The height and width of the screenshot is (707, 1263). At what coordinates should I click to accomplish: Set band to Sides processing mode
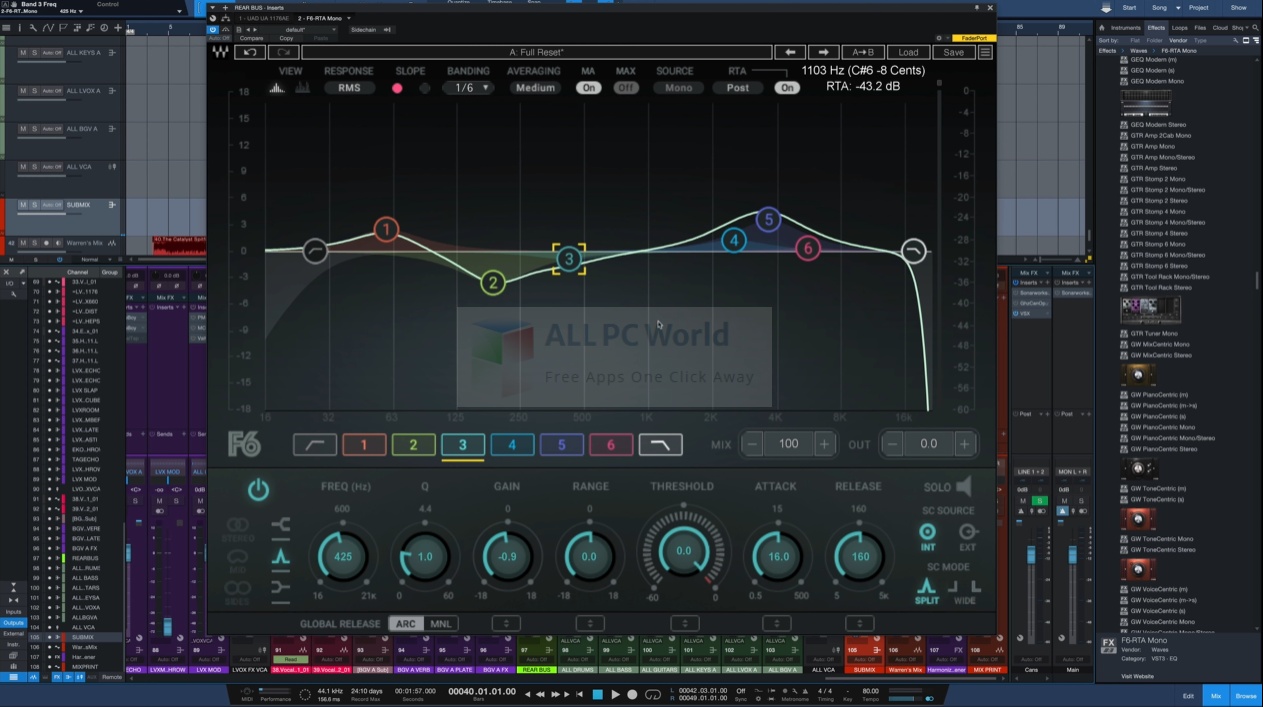click(x=238, y=592)
